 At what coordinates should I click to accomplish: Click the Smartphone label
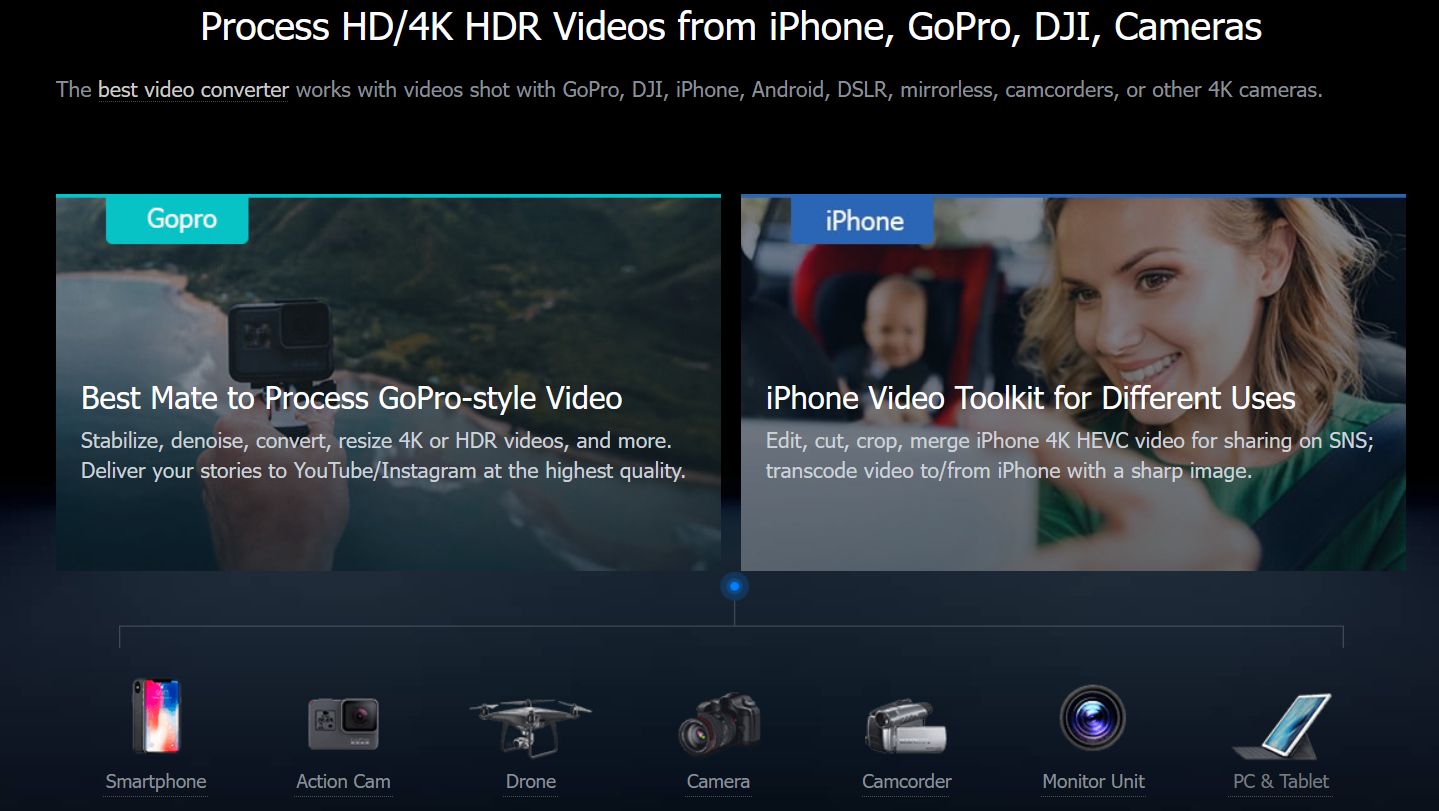(156, 782)
